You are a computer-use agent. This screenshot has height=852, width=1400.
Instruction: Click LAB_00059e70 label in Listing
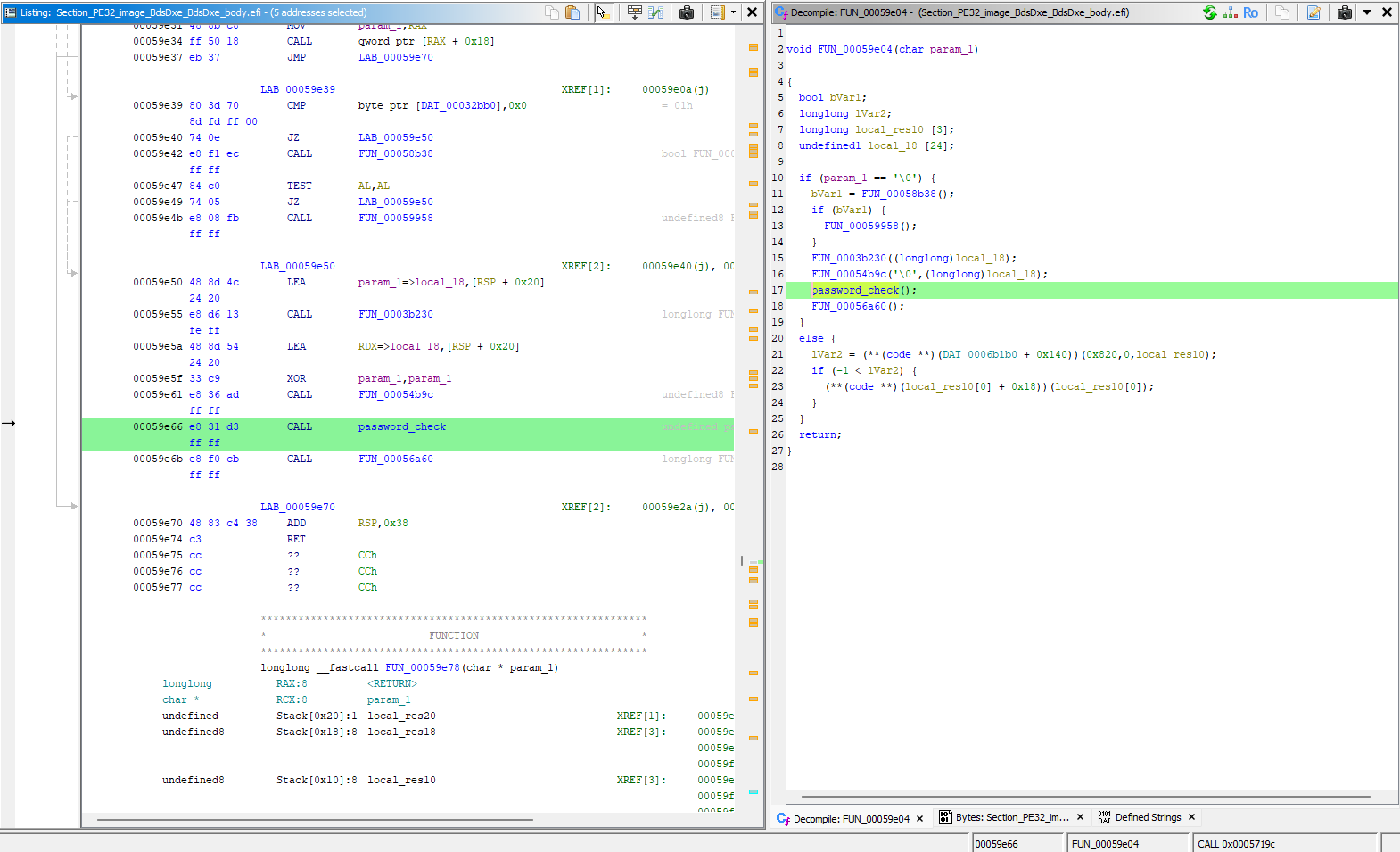click(298, 507)
